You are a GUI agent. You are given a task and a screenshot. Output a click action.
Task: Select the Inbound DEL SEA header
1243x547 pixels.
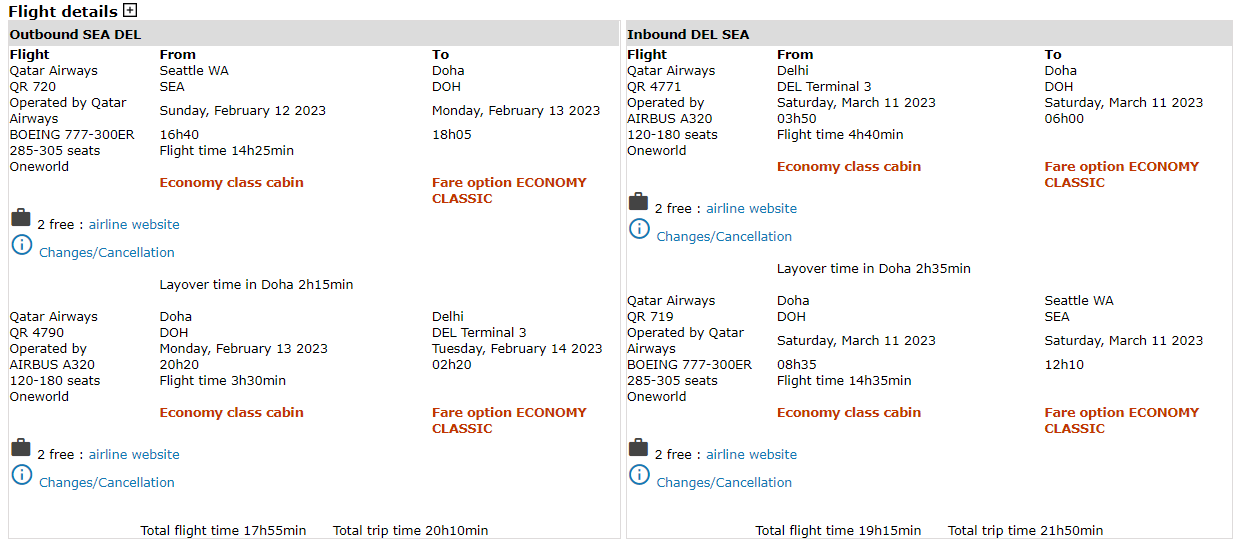pyautogui.click(x=688, y=34)
